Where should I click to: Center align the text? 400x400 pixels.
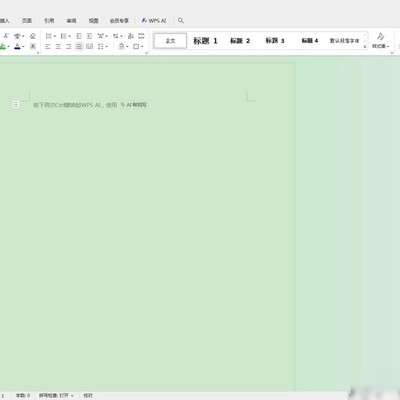[x=58, y=46]
